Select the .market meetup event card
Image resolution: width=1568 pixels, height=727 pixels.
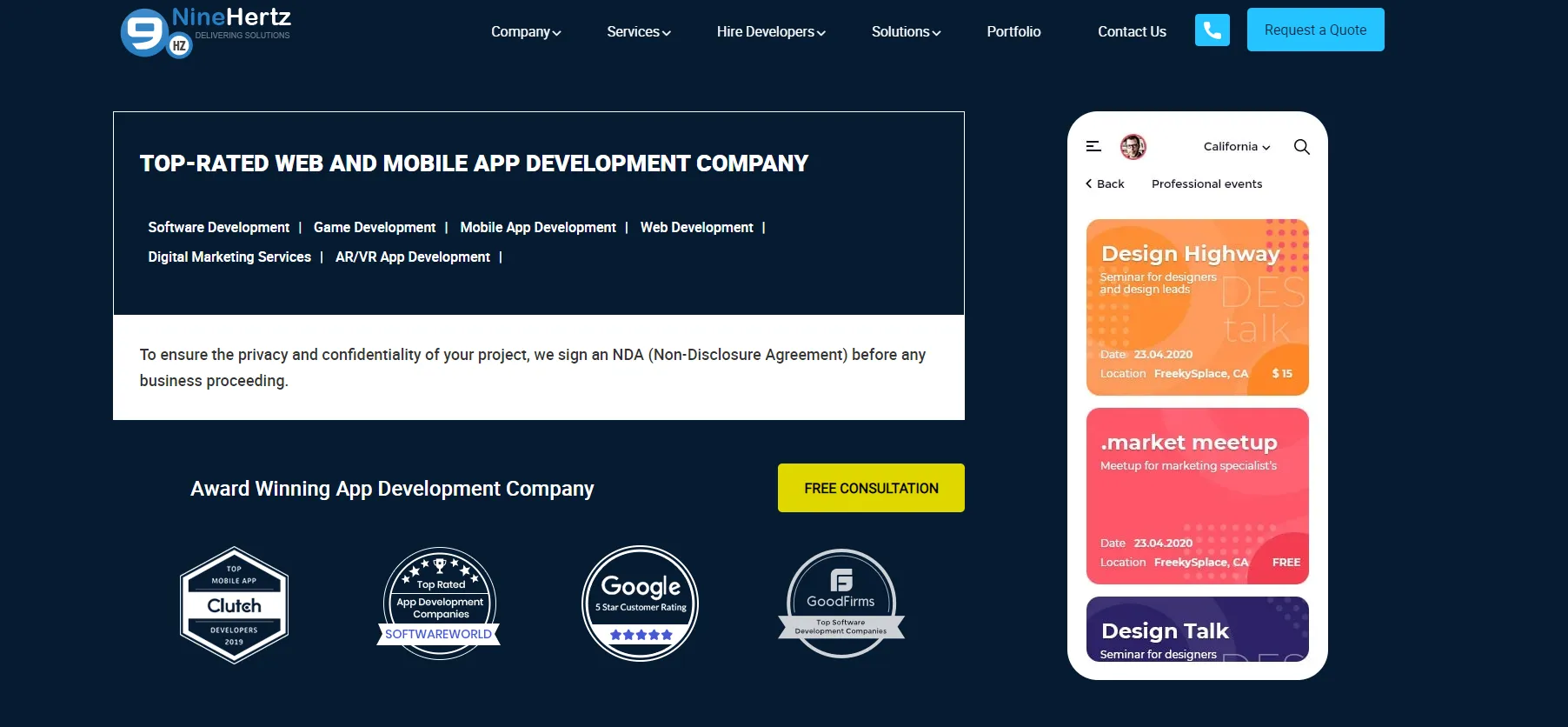pos(1198,496)
